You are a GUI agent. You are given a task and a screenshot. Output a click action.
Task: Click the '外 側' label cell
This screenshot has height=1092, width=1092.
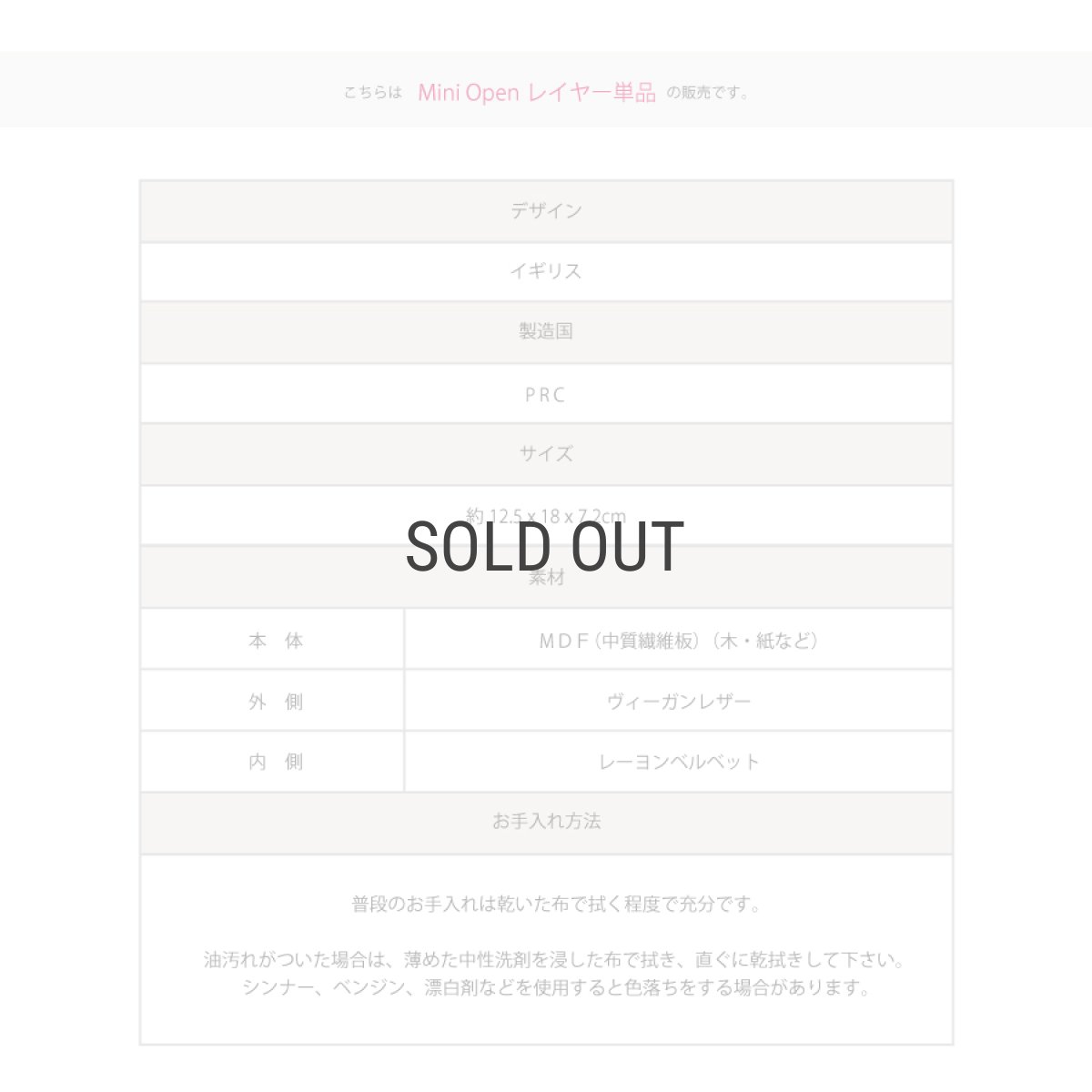pos(275,702)
